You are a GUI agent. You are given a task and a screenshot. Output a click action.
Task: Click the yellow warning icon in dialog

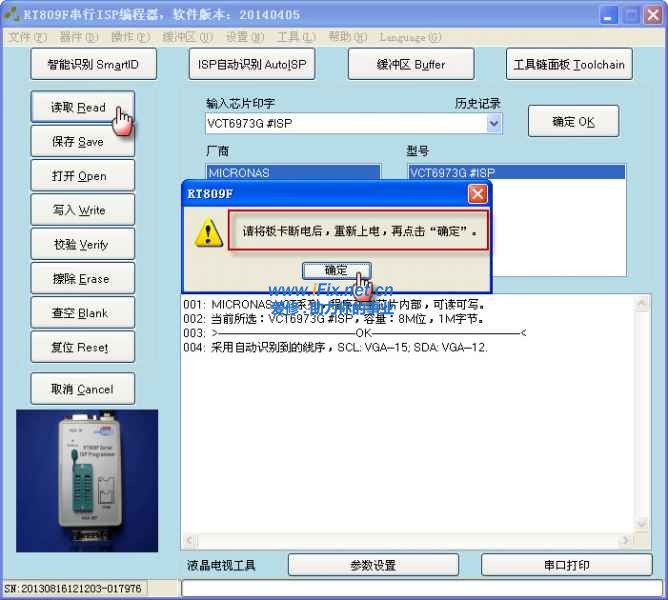(x=209, y=233)
